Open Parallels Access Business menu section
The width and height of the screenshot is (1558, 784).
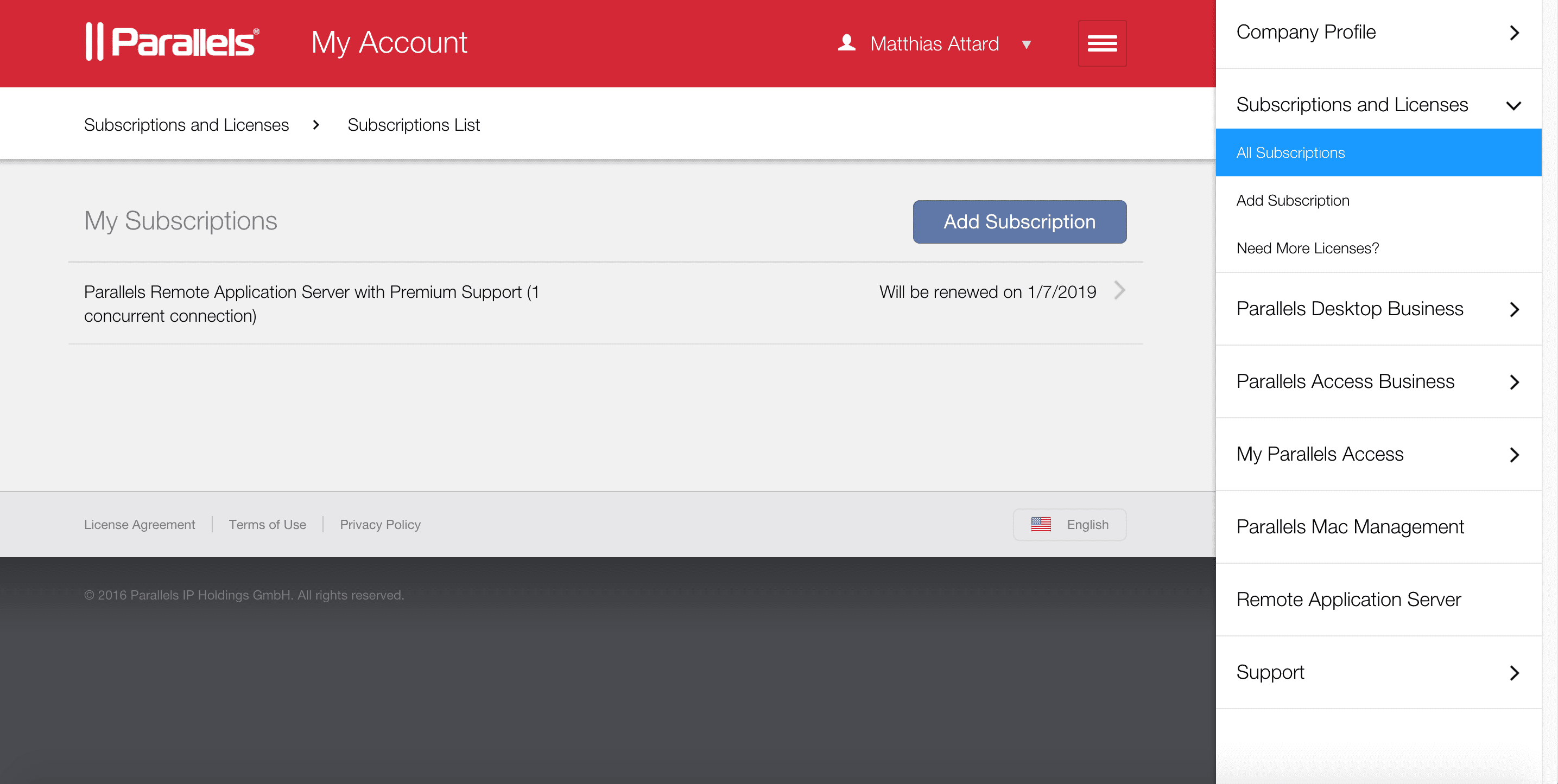click(1378, 381)
